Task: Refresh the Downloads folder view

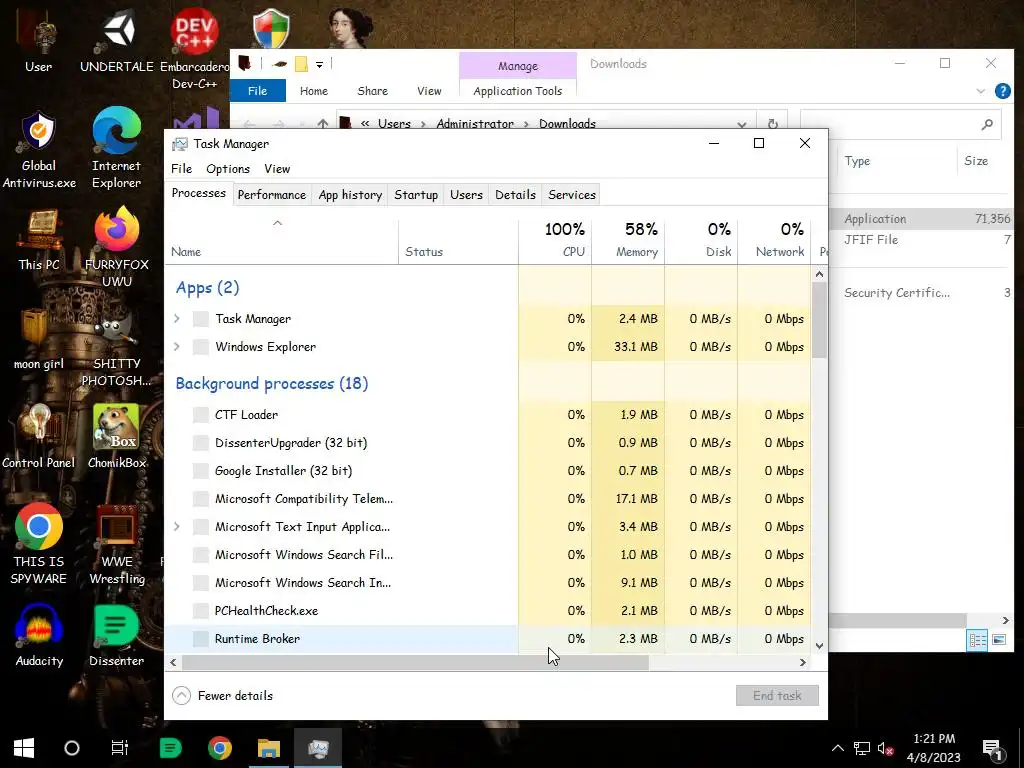Action: 773,123
